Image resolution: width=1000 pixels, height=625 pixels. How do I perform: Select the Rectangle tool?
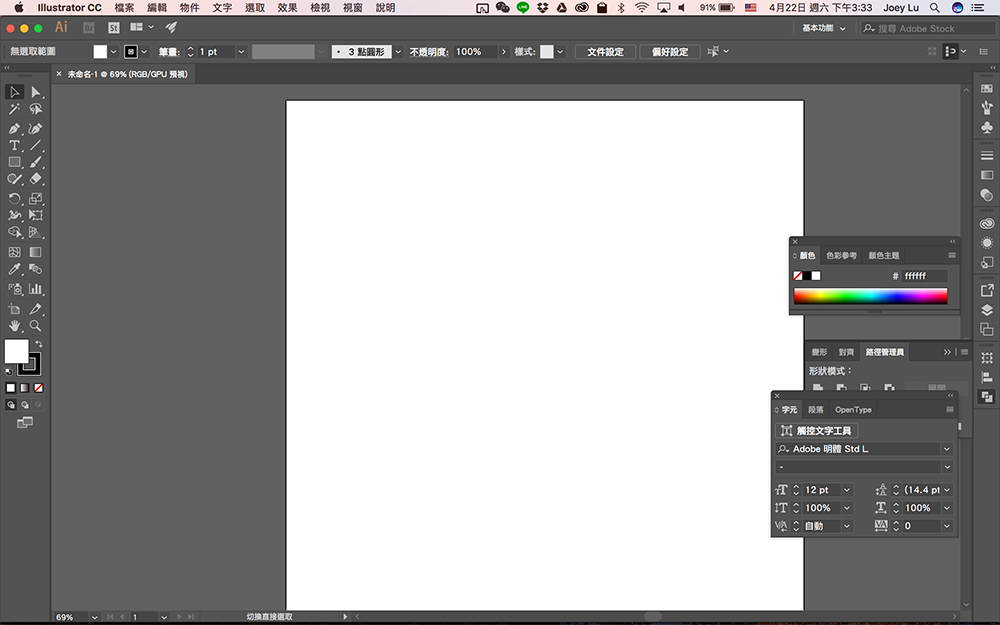pyautogui.click(x=15, y=163)
